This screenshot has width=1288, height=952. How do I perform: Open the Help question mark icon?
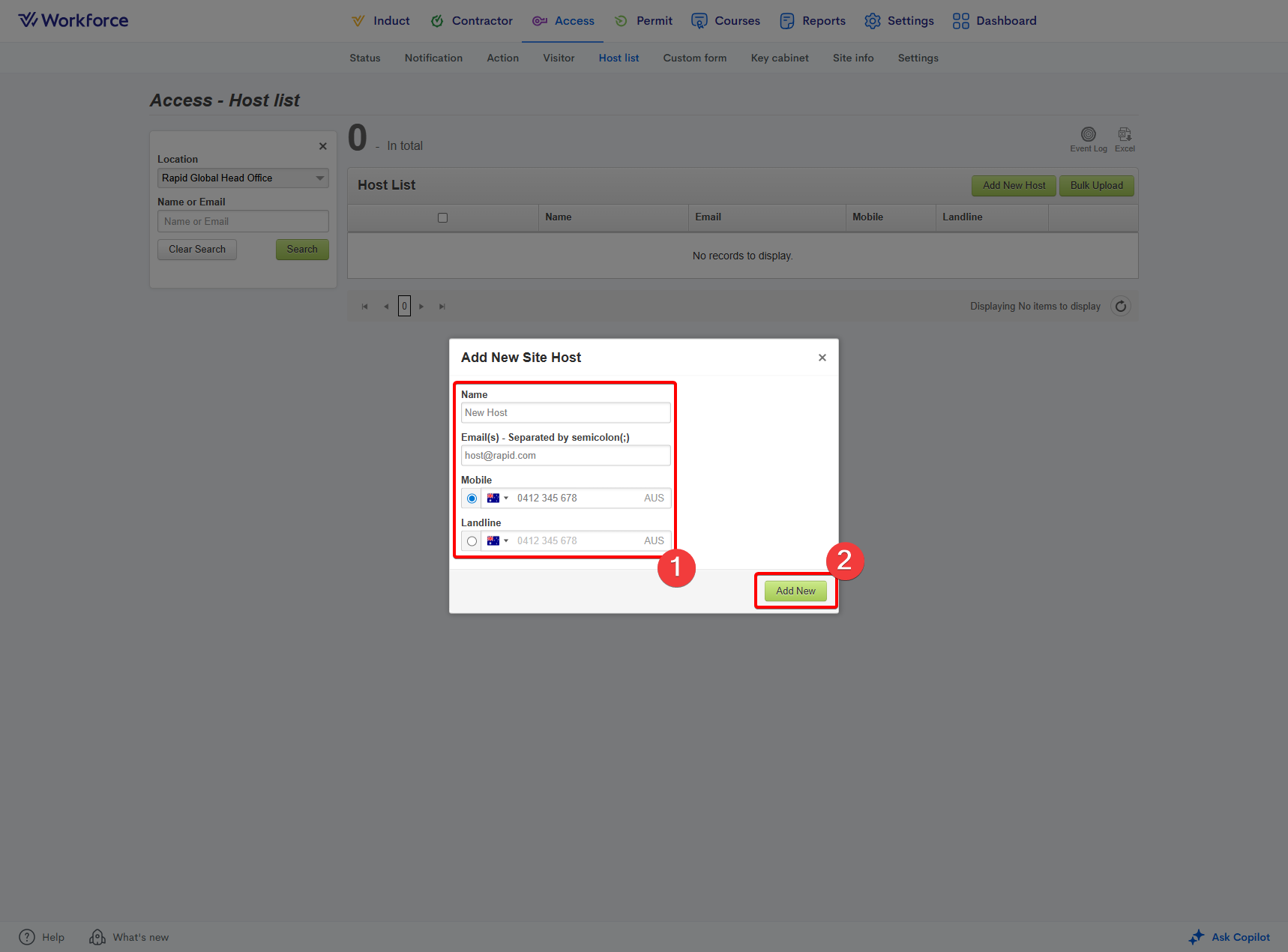[27, 937]
